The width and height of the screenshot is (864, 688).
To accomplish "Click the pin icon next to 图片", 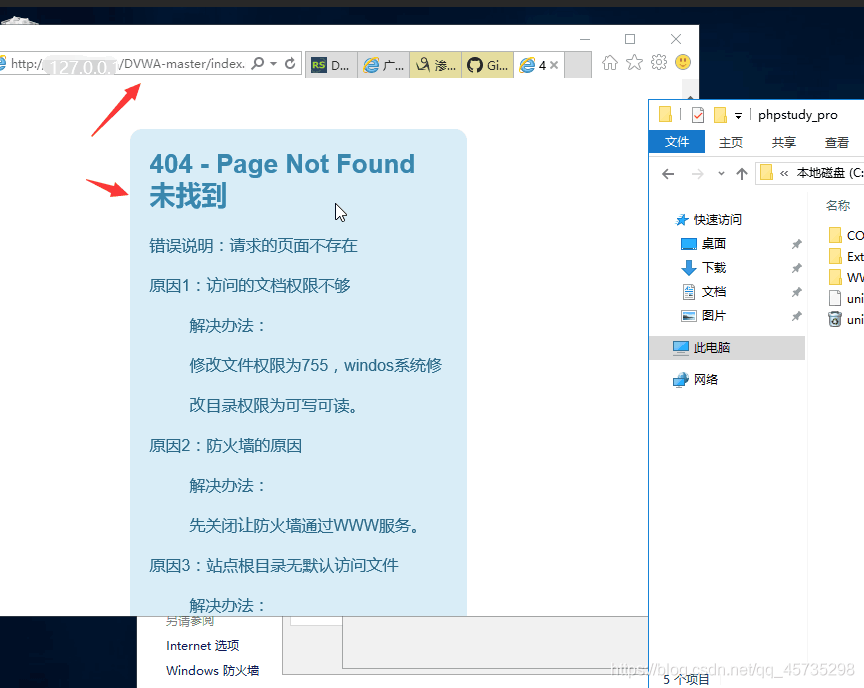I will click(x=797, y=316).
